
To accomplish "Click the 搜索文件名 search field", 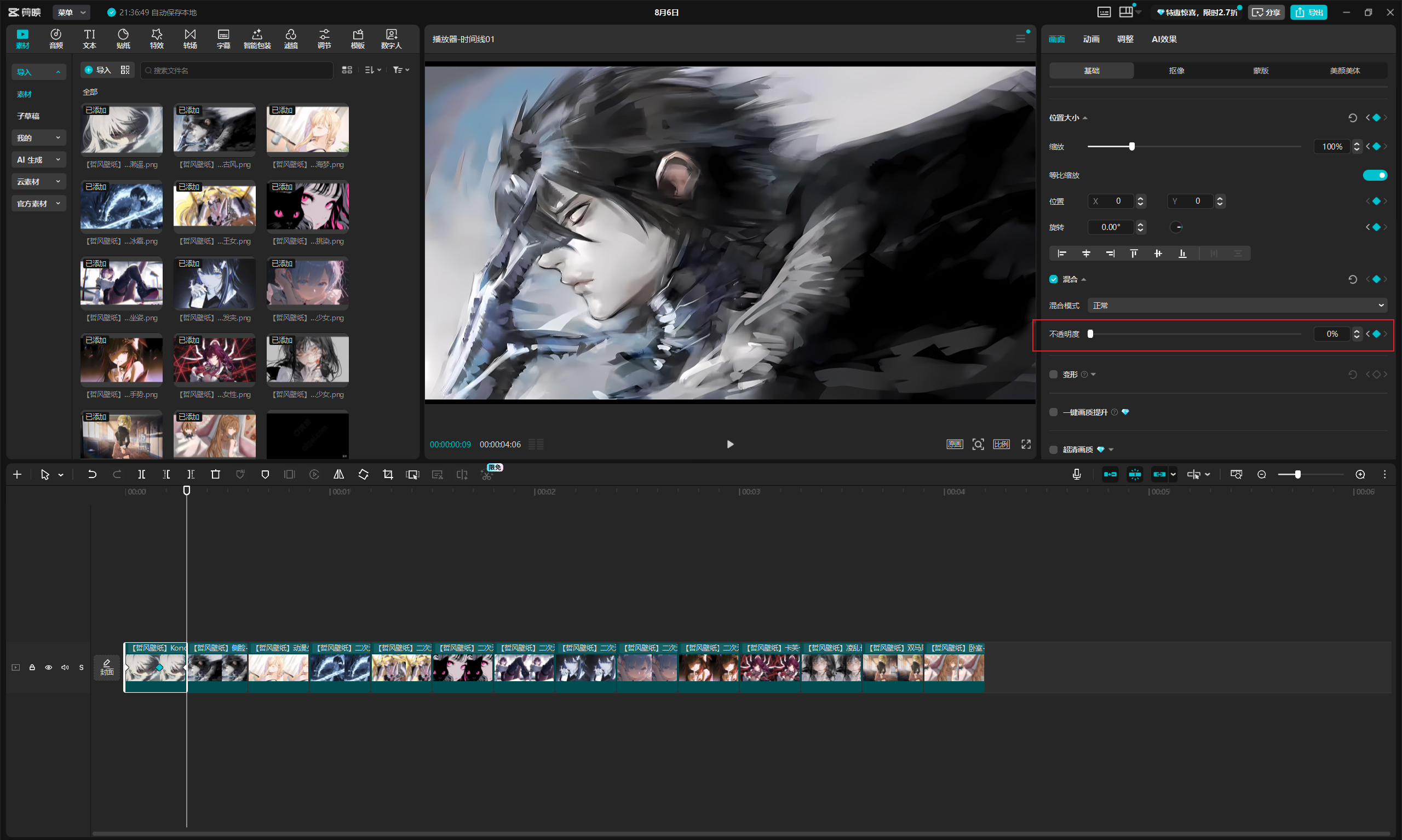I will coord(237,70).
